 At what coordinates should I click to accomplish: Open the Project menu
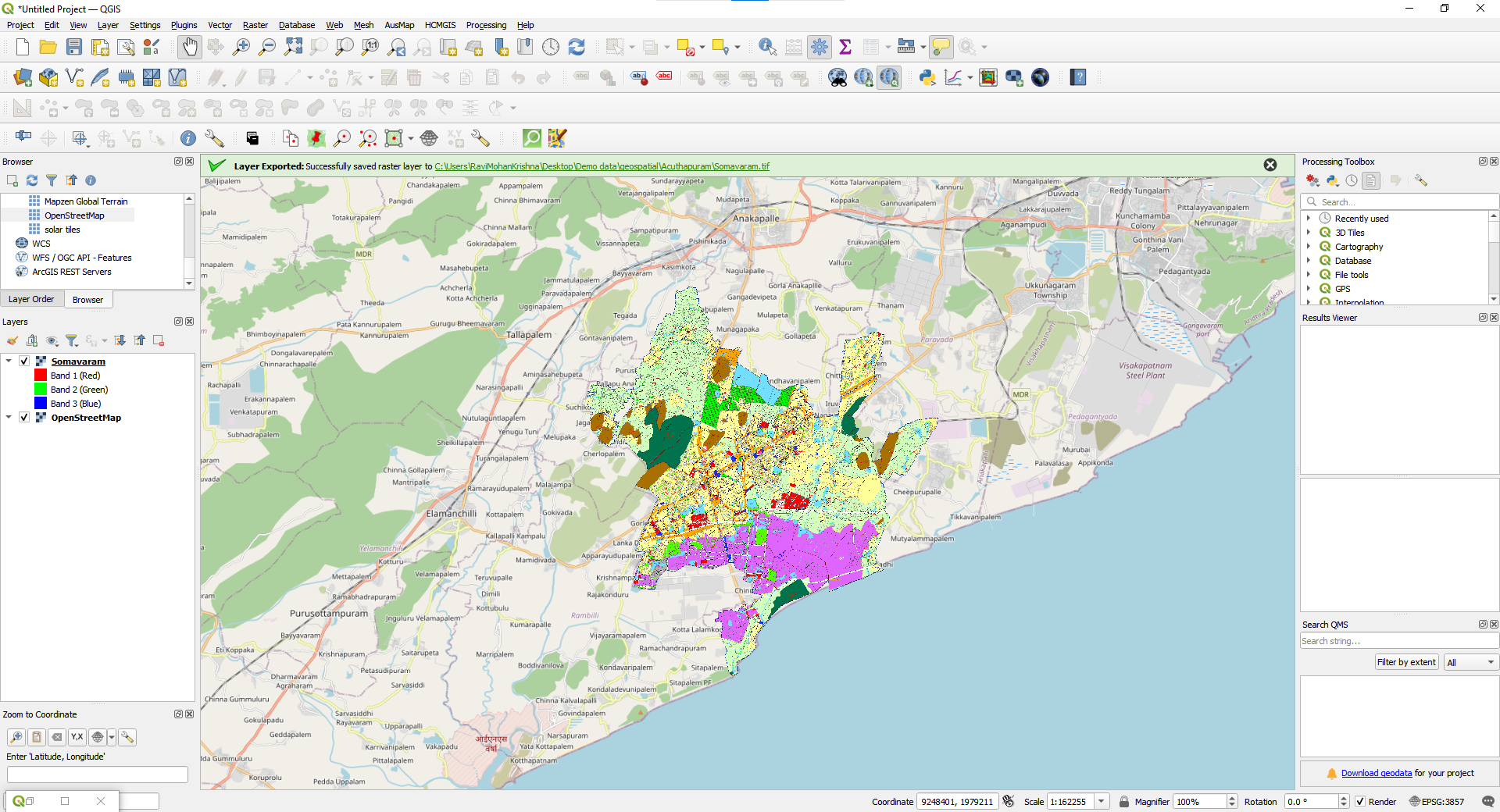(20, 25)
